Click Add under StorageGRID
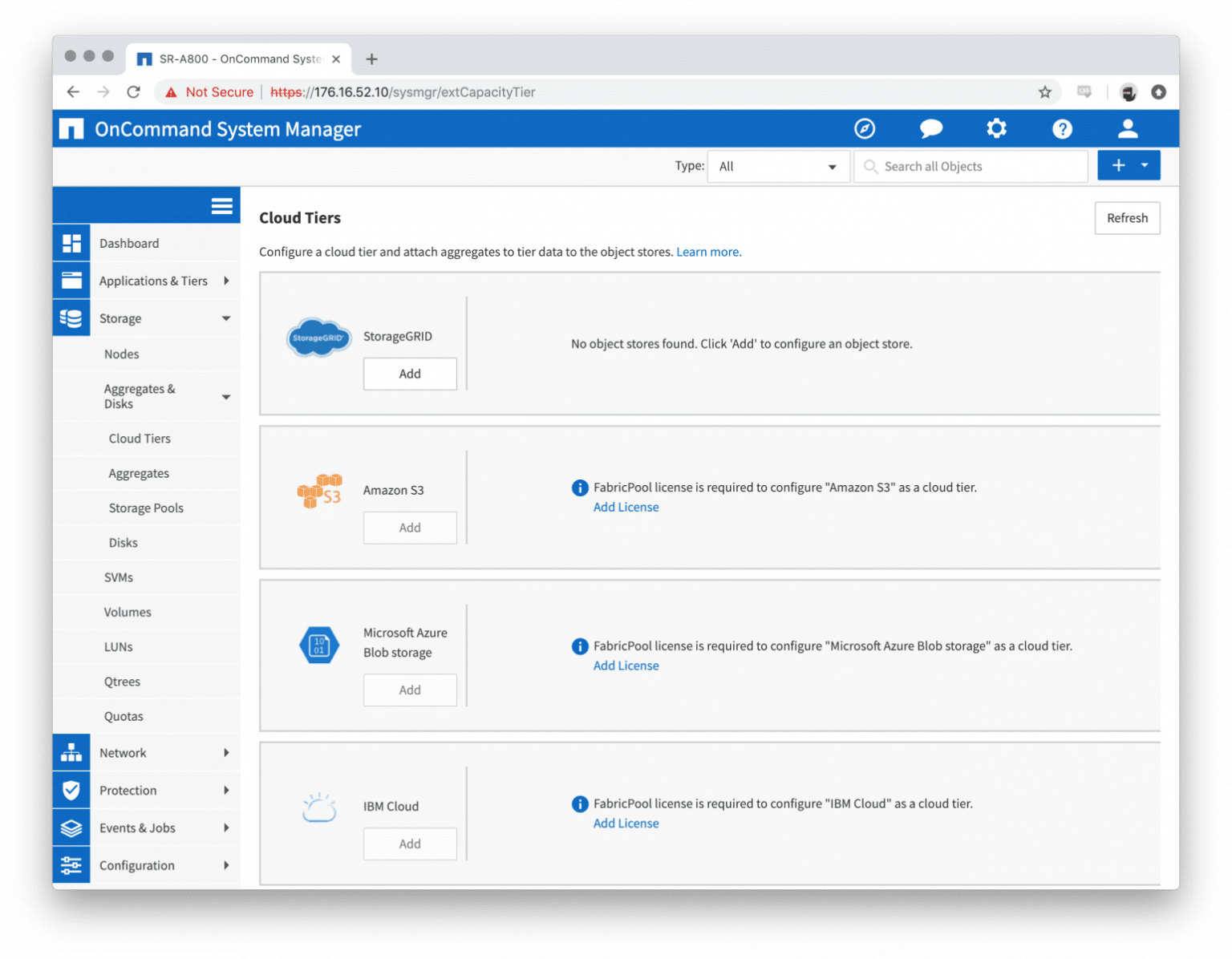 point(410,374)
